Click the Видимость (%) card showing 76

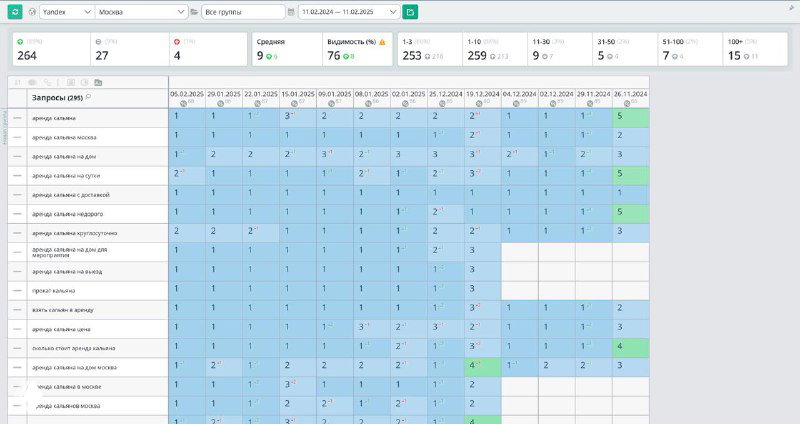[x=358, y=49]
